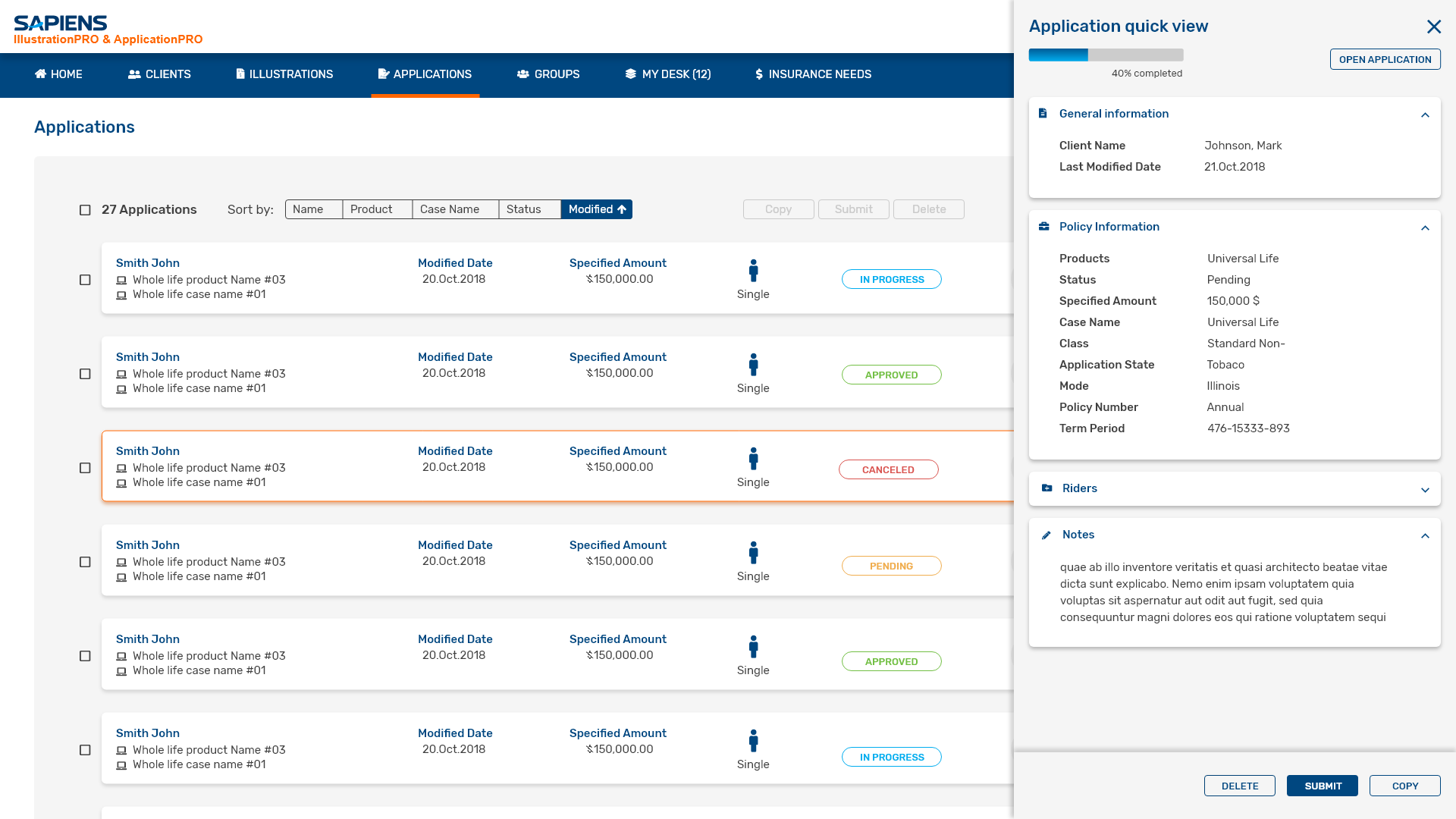Expand the Riders section chevron

click(x=1425, y=490)
